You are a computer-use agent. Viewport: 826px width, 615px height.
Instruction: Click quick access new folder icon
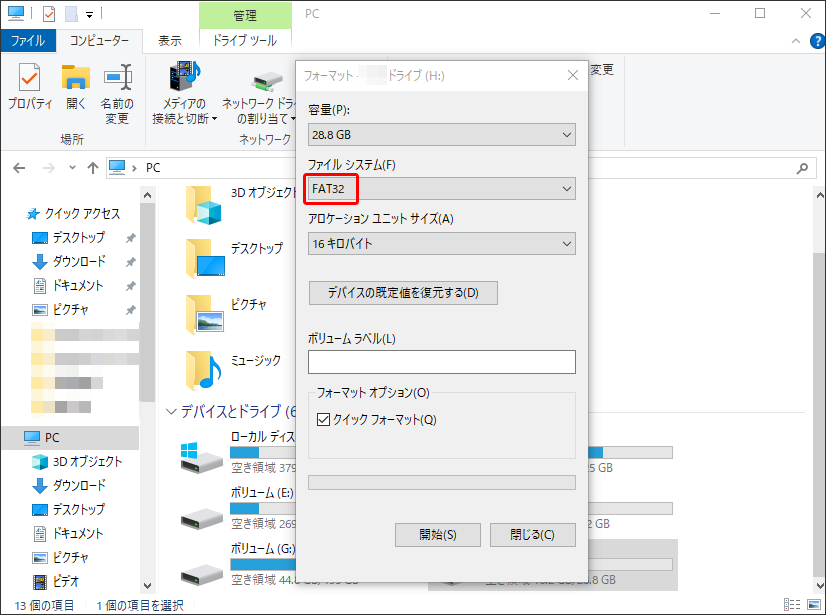click(x=71, y=14)
